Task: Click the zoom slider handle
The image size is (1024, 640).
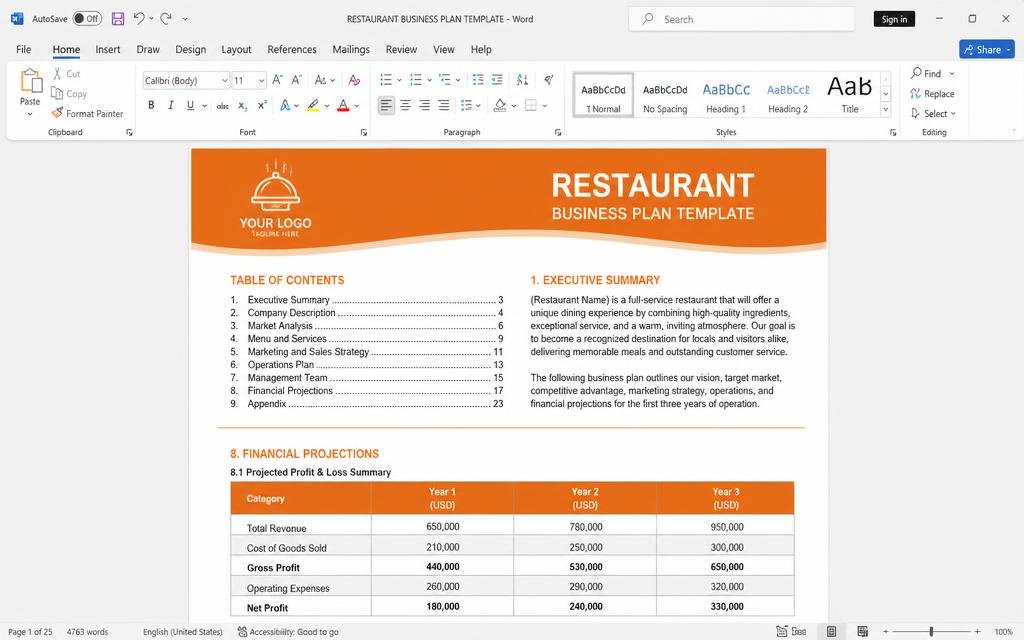Action: [931, 632]
